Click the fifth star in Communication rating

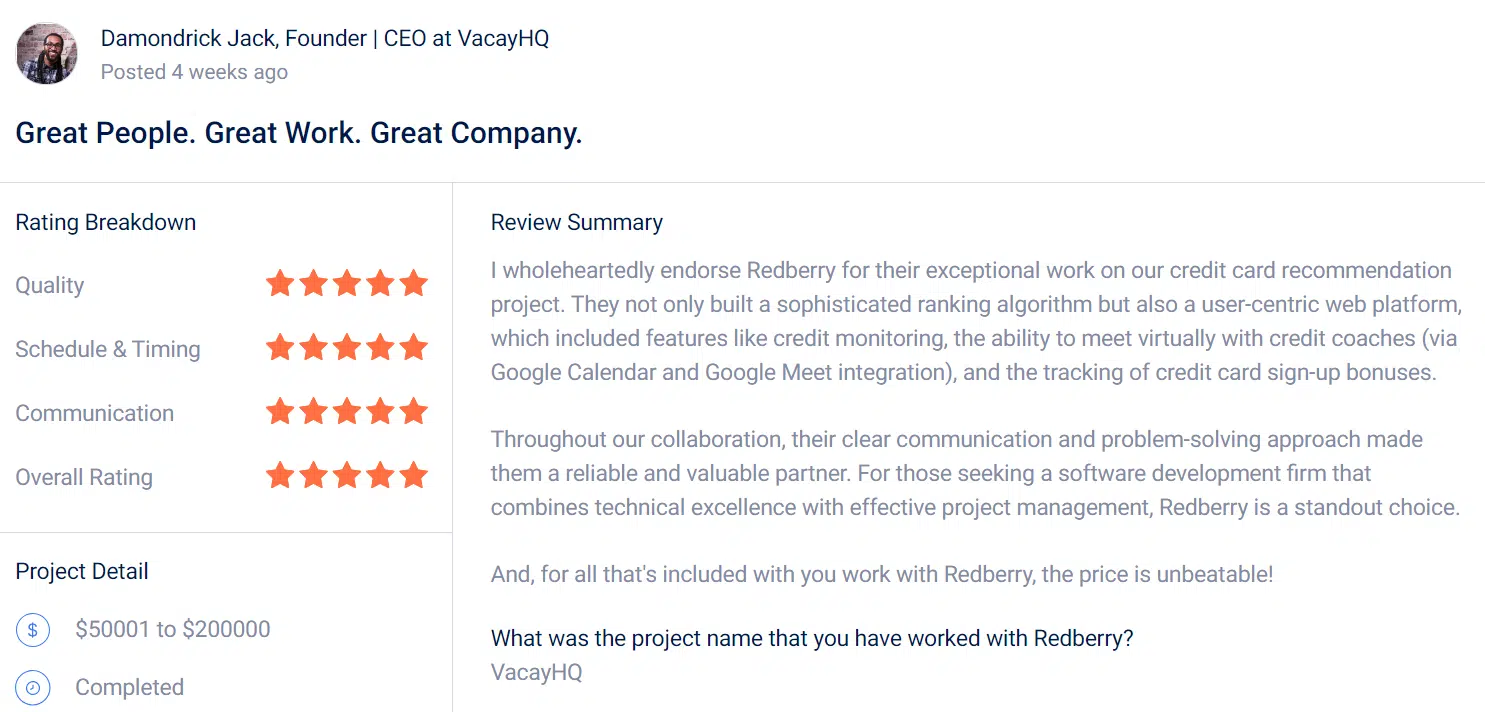click(x=413, y=412)
